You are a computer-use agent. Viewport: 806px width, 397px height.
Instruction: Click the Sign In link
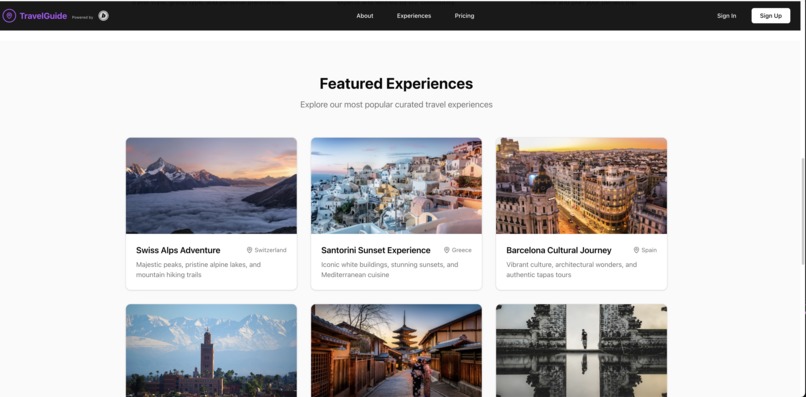coord(726,16)
